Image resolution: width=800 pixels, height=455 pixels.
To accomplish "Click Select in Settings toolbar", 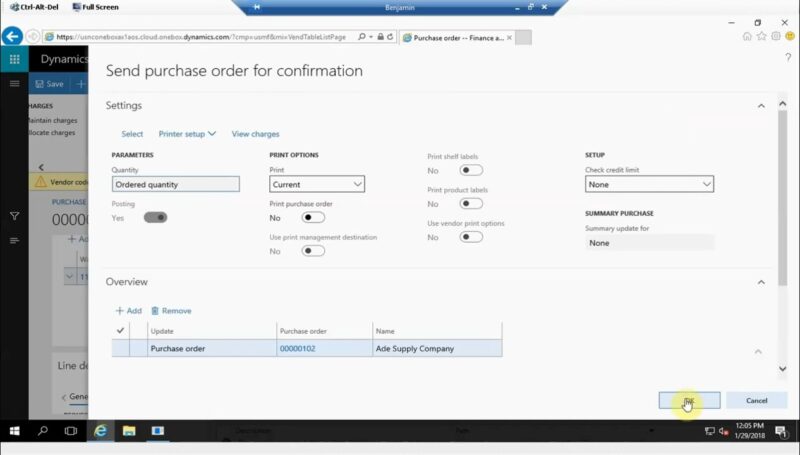I will 132,134.
